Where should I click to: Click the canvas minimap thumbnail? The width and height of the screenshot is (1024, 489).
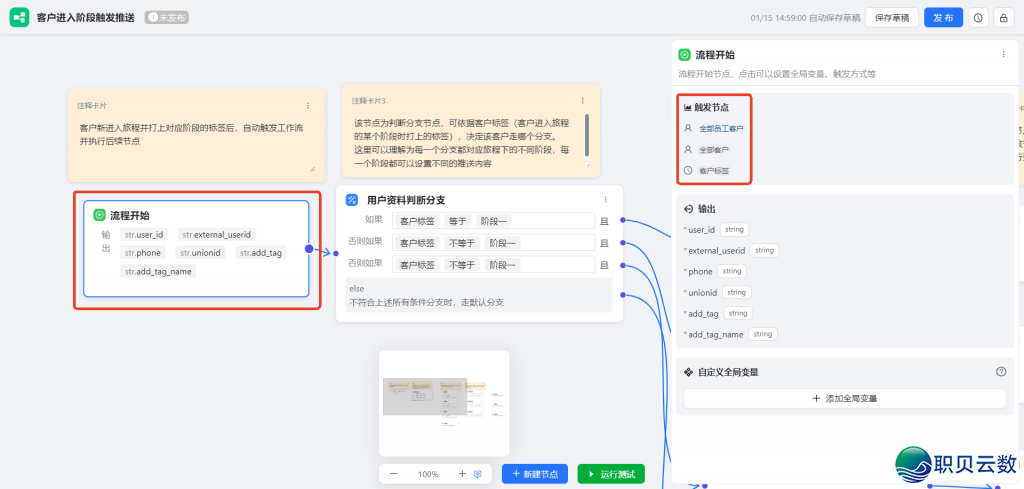[443, 403]
